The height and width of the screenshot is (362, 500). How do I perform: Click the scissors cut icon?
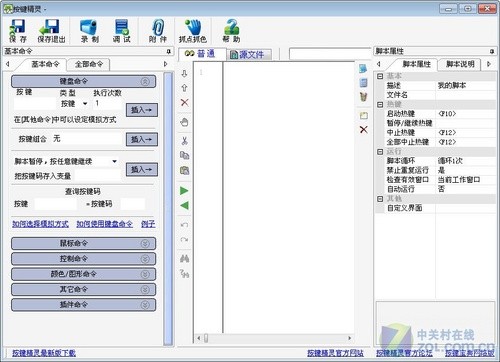coord(184,141)
